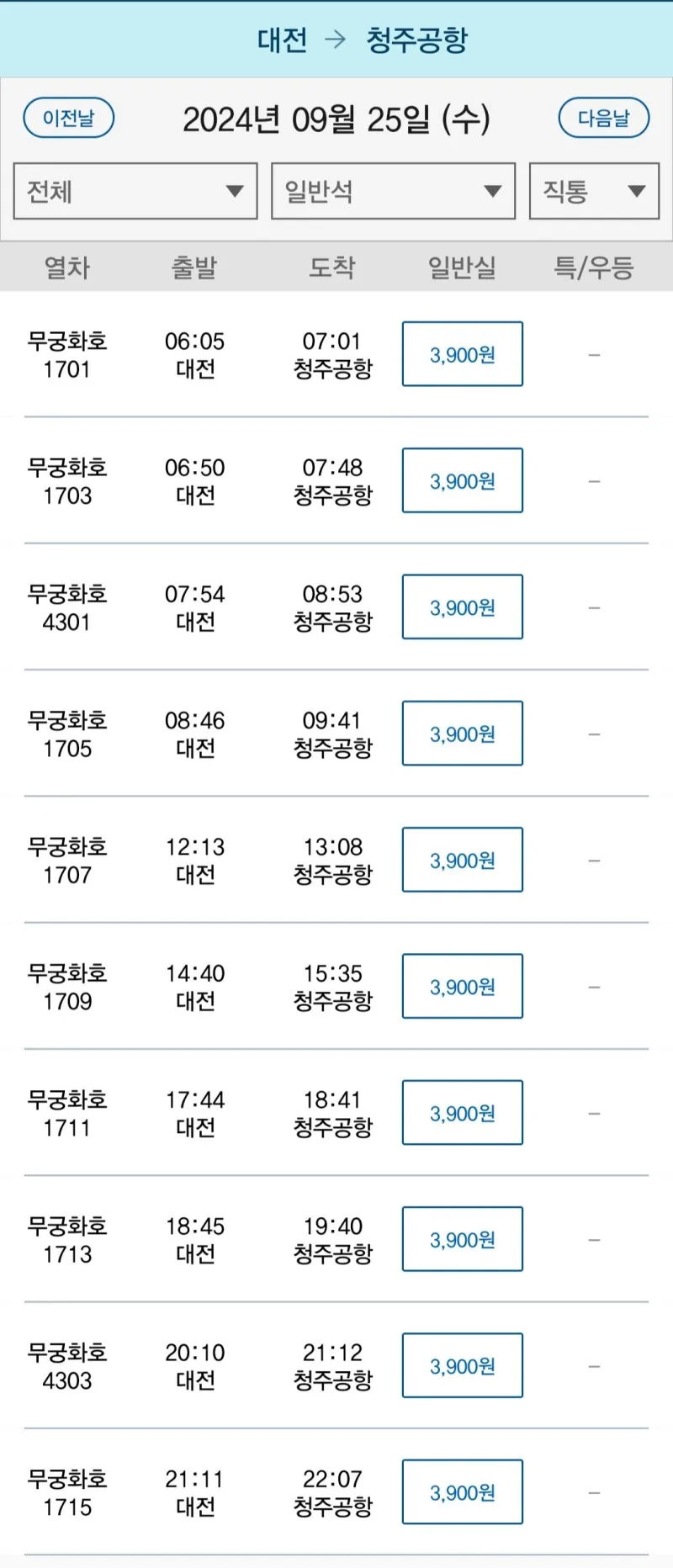Click the arrow icon between 대전 and 청주공항

[x=336, y=40]
